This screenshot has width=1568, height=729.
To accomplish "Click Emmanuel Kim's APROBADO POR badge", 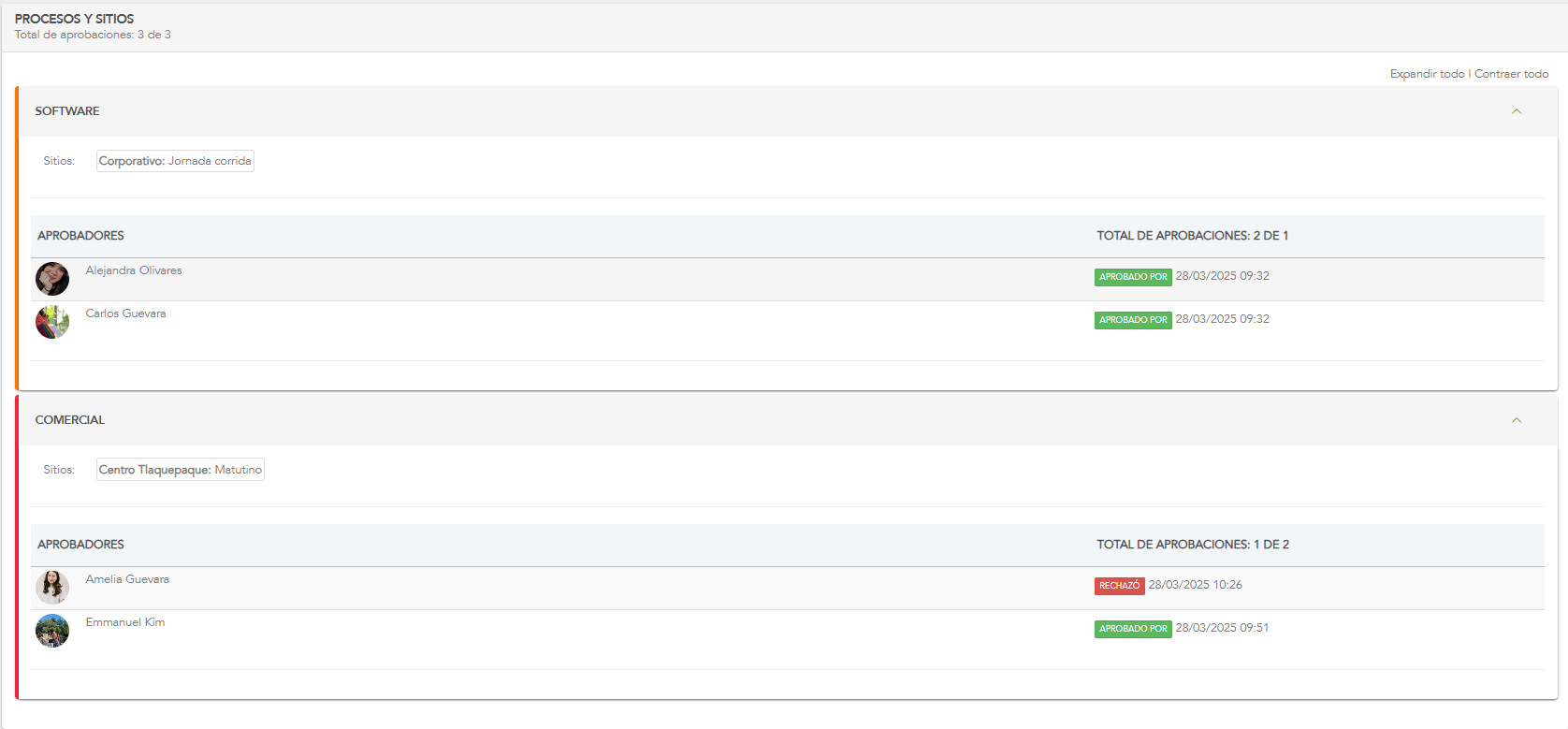I will click(x=1133, y=629).
